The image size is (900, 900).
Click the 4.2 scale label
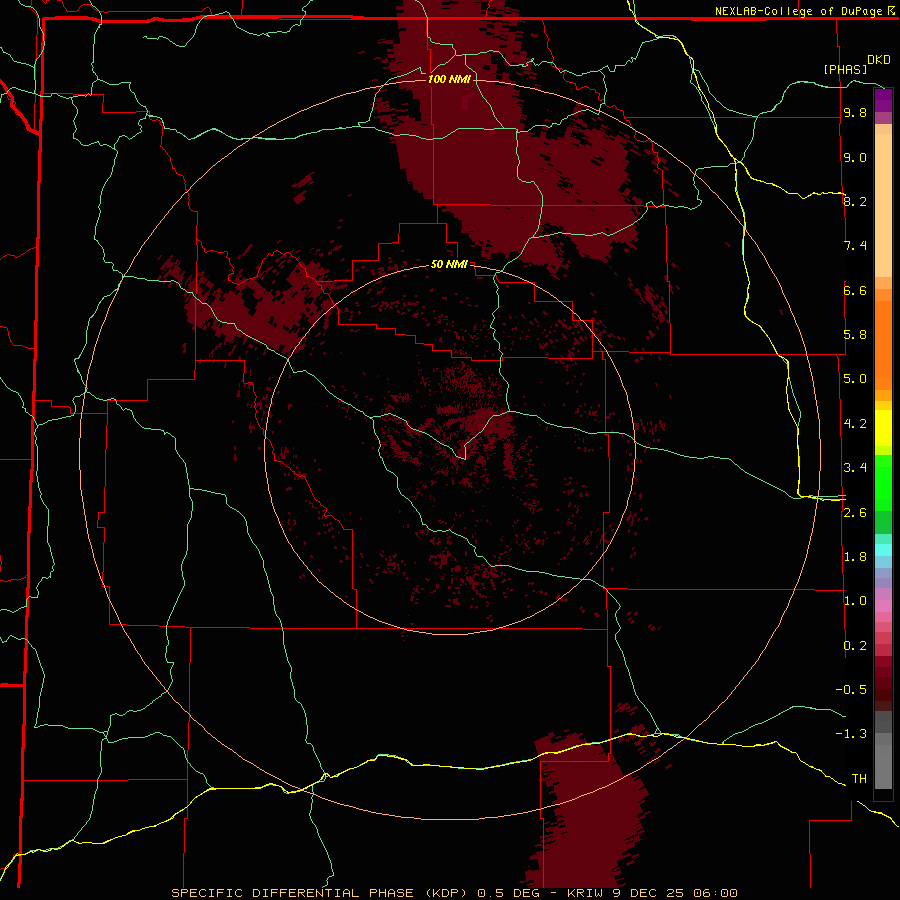[x=855, y=424]
